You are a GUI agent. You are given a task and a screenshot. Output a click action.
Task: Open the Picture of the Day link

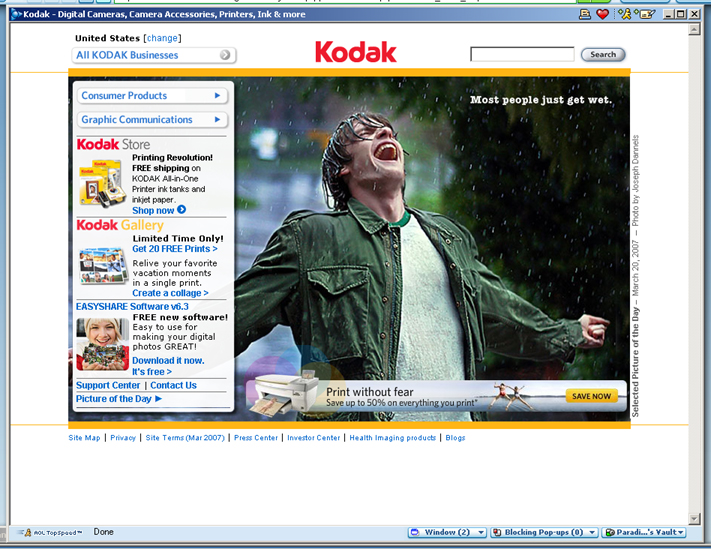pos(114,399)
